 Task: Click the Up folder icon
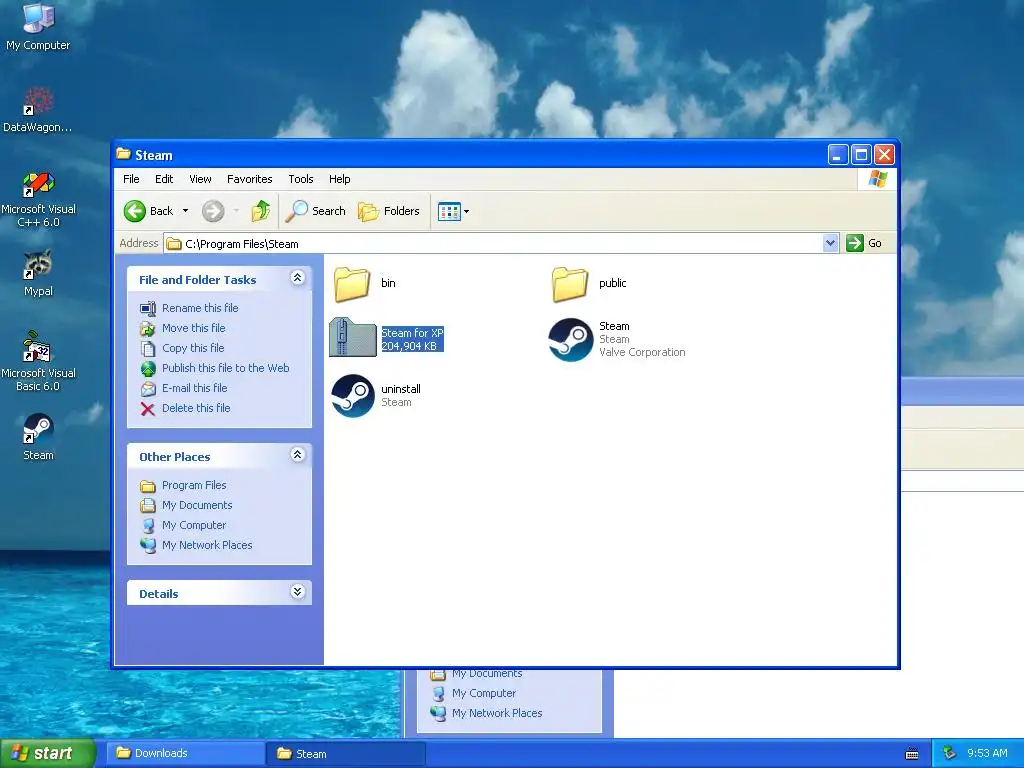pyautogui.click(x=261, y=211)
